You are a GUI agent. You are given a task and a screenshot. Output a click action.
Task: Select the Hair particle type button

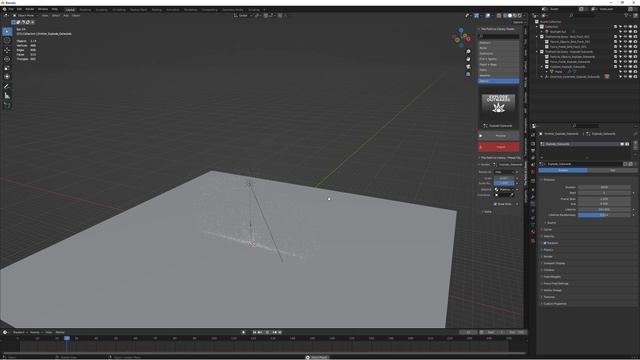click(x=612, y=170)
